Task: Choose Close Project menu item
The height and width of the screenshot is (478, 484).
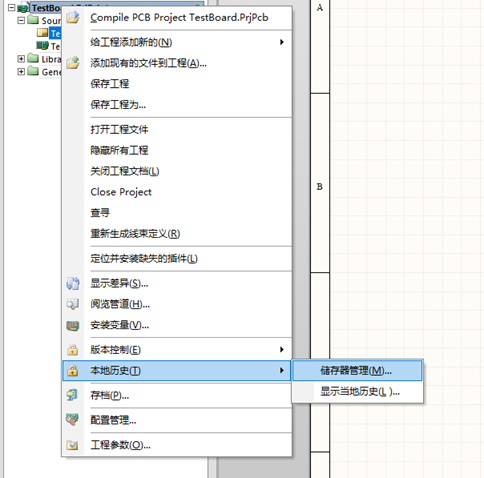Action: tap(177, 192)
